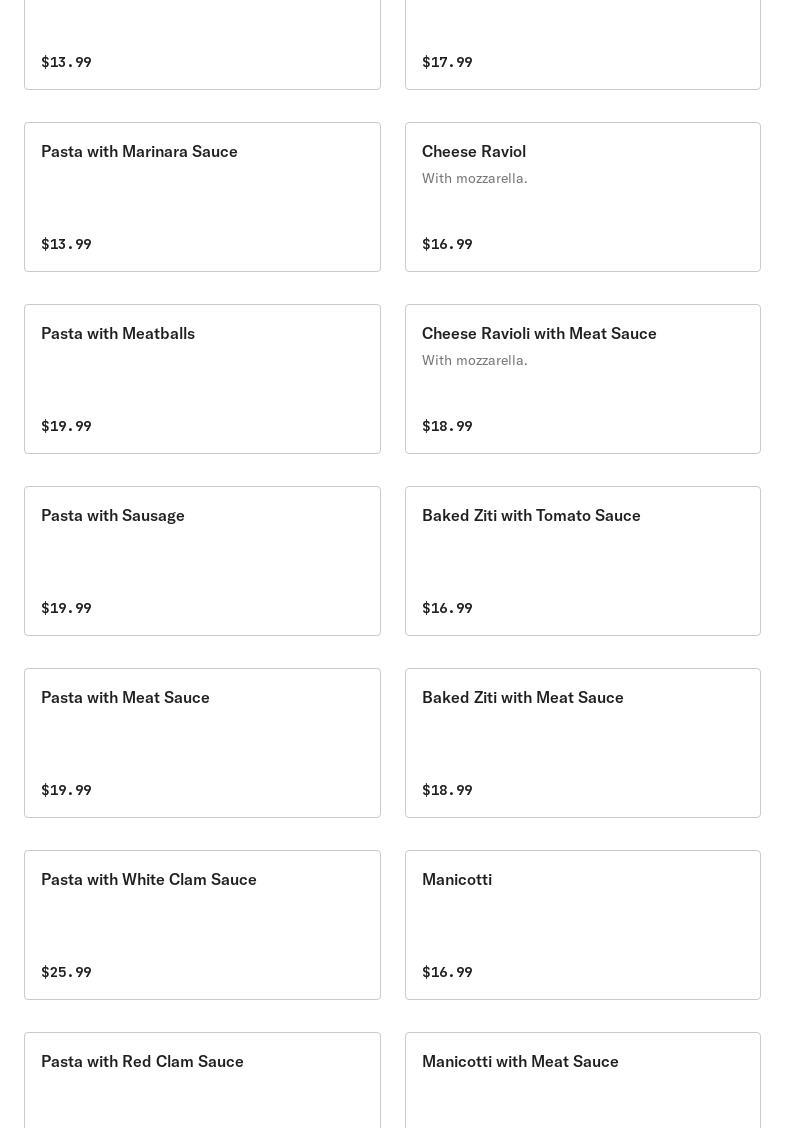The image size is (785, 1128).
Task: Open the Pasta with Meatballs item
Action: coord(202,378)
